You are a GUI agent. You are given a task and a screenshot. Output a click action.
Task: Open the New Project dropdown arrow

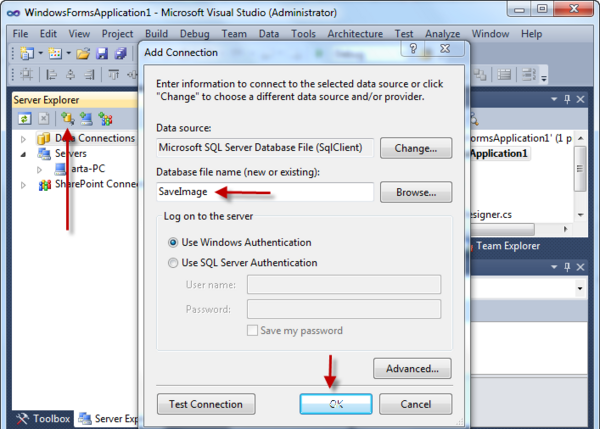coord(41,53)
